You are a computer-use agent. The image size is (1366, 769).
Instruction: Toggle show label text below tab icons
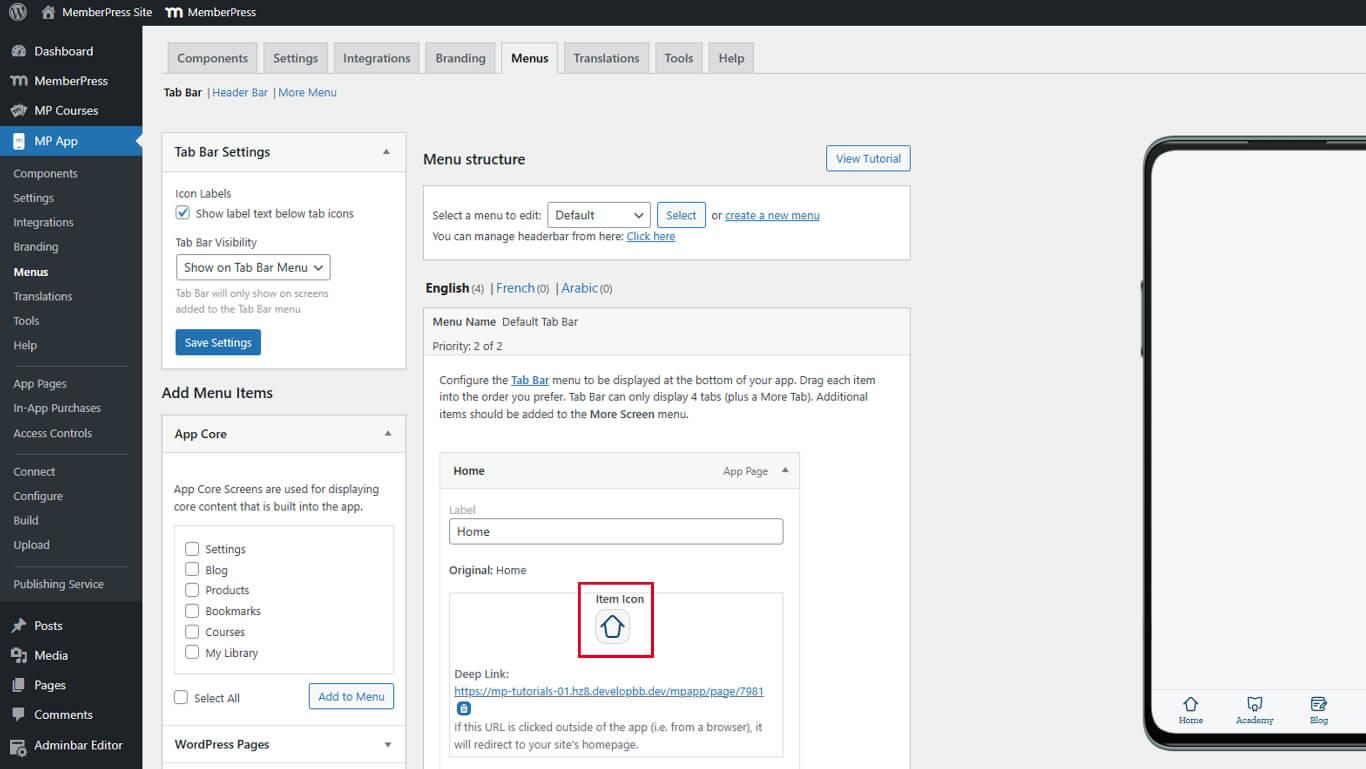[x=183, y=213]
